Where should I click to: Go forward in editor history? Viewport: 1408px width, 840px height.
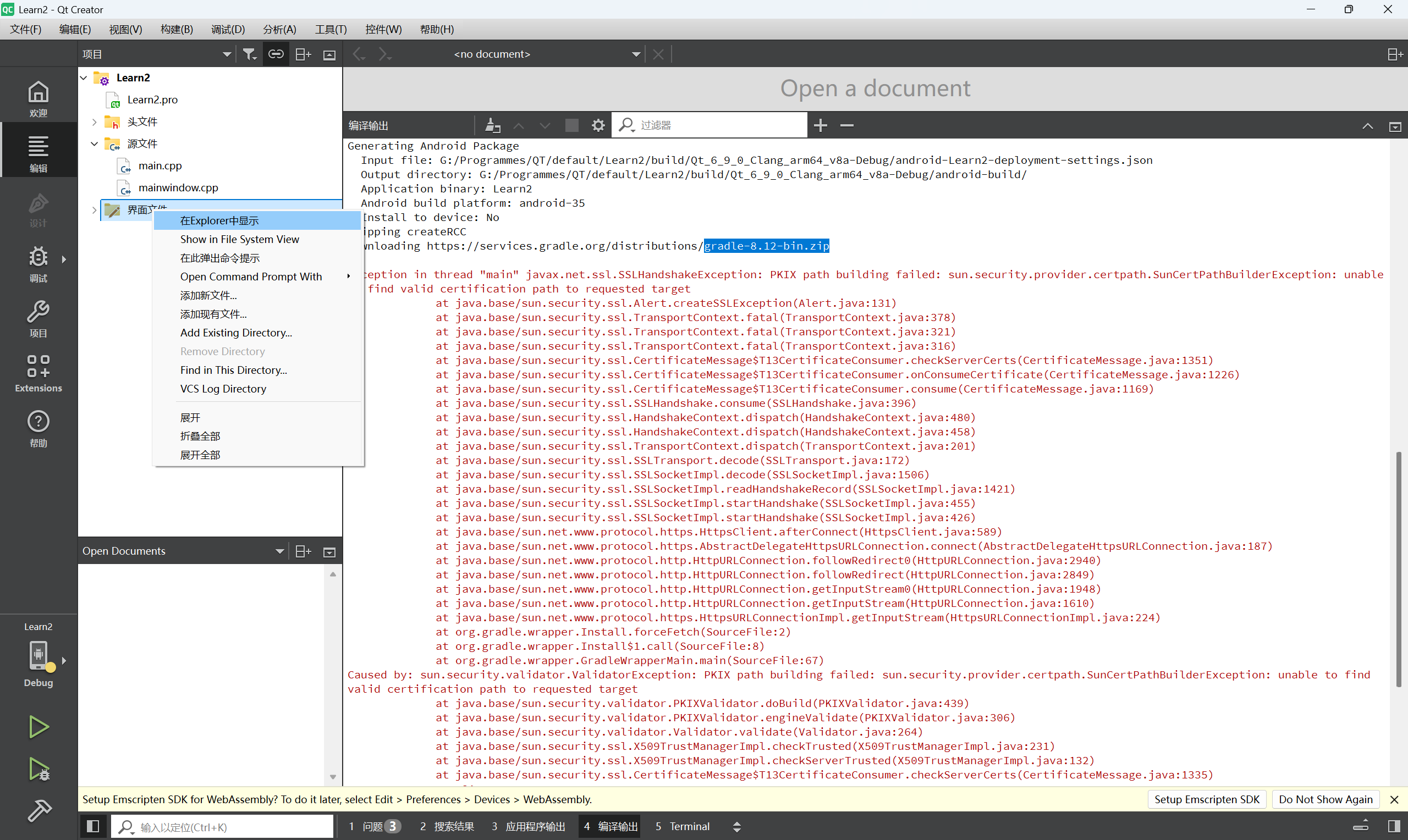pyautogui.click(x=385, y=54)
